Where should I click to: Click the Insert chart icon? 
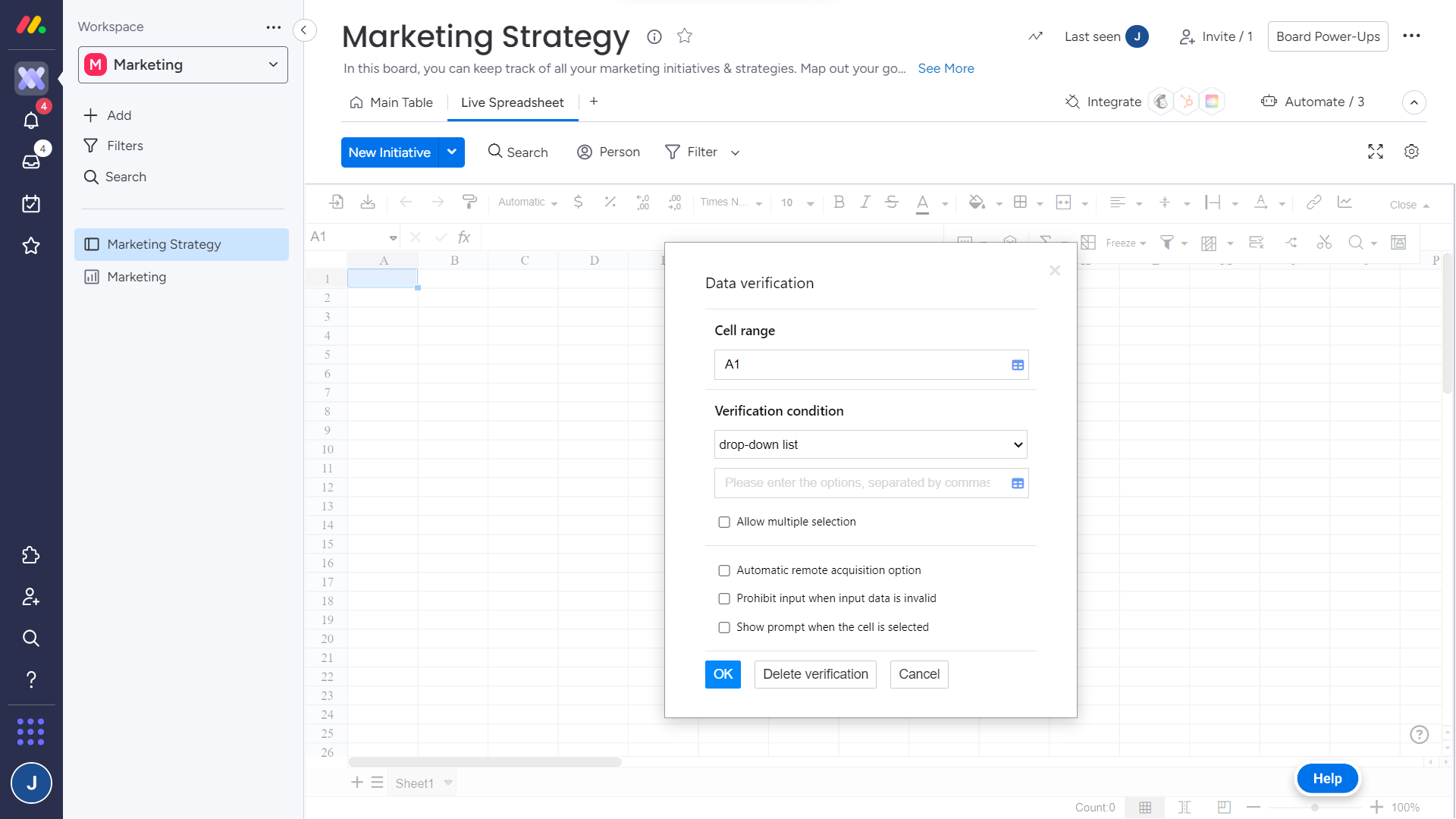point(1345,202)
